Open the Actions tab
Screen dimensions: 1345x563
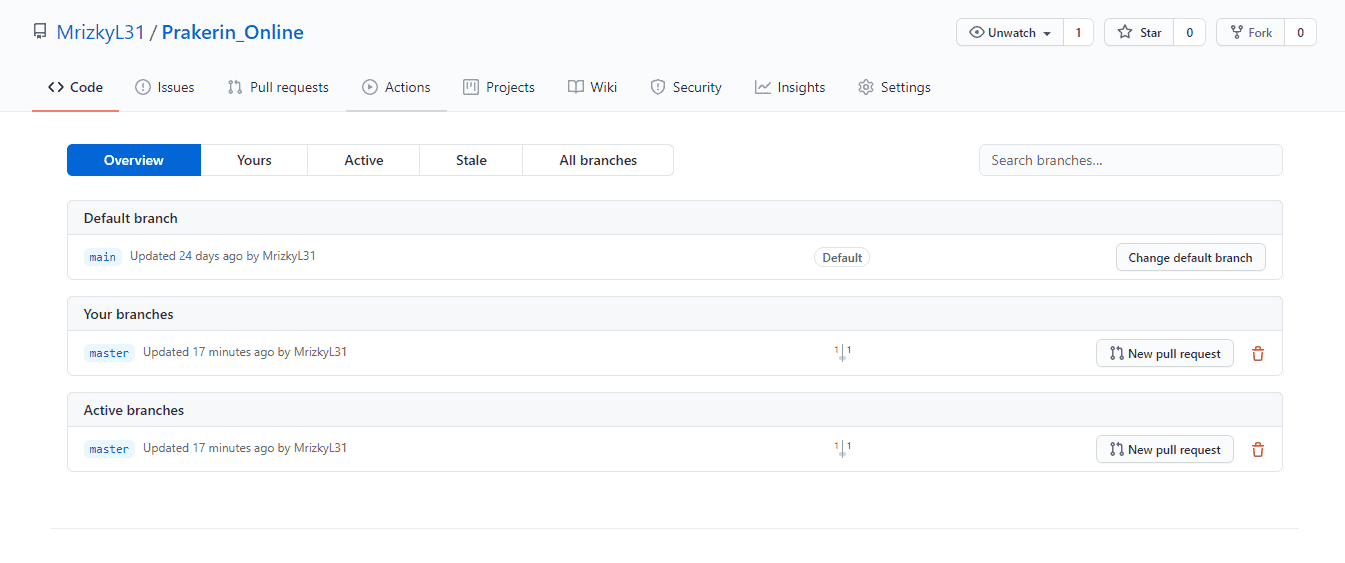396,87
